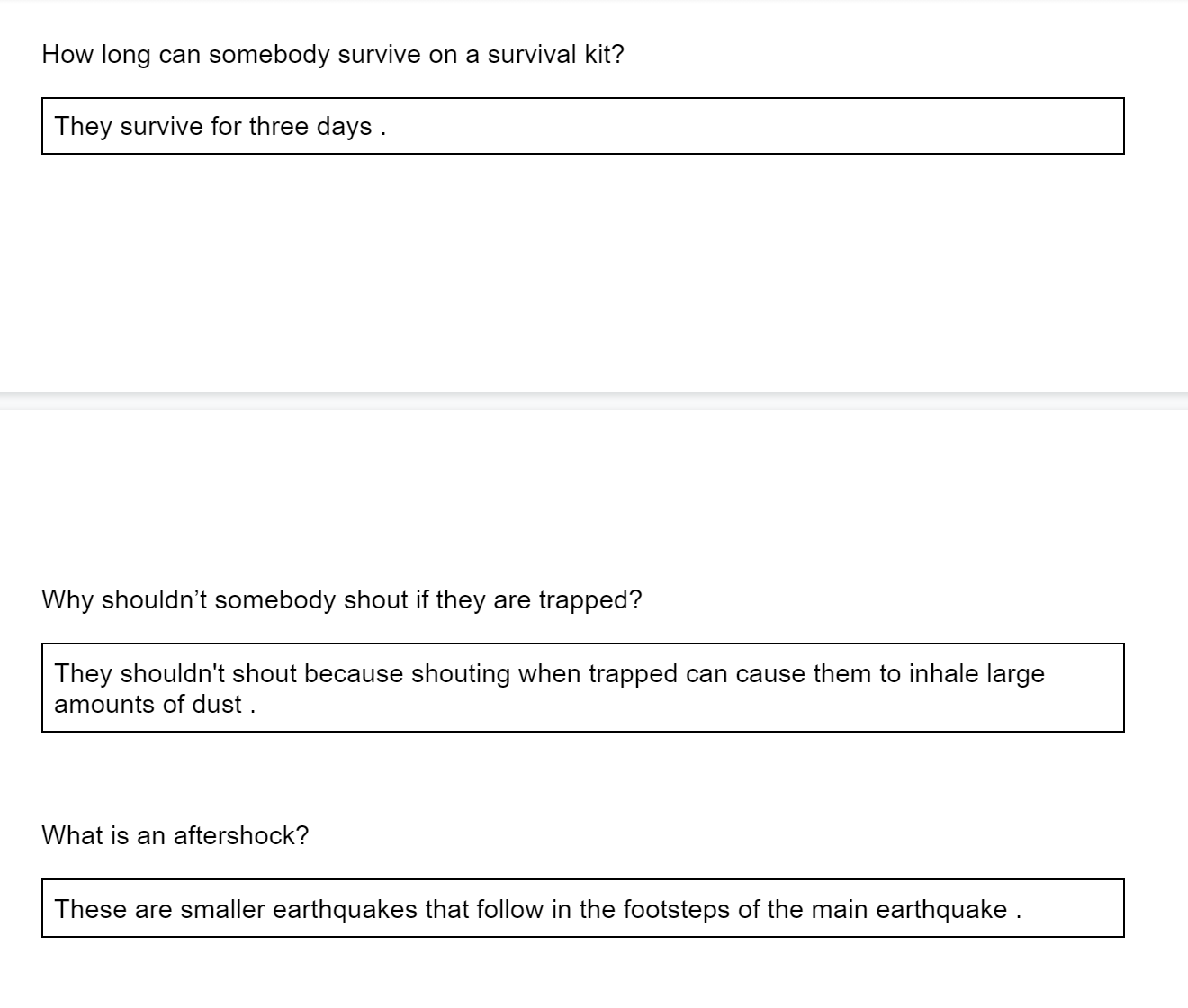Place cursor after 'days' in first answer
Image resolution: width=1188 pixels, height=1008 pixels.
(373, 127)
